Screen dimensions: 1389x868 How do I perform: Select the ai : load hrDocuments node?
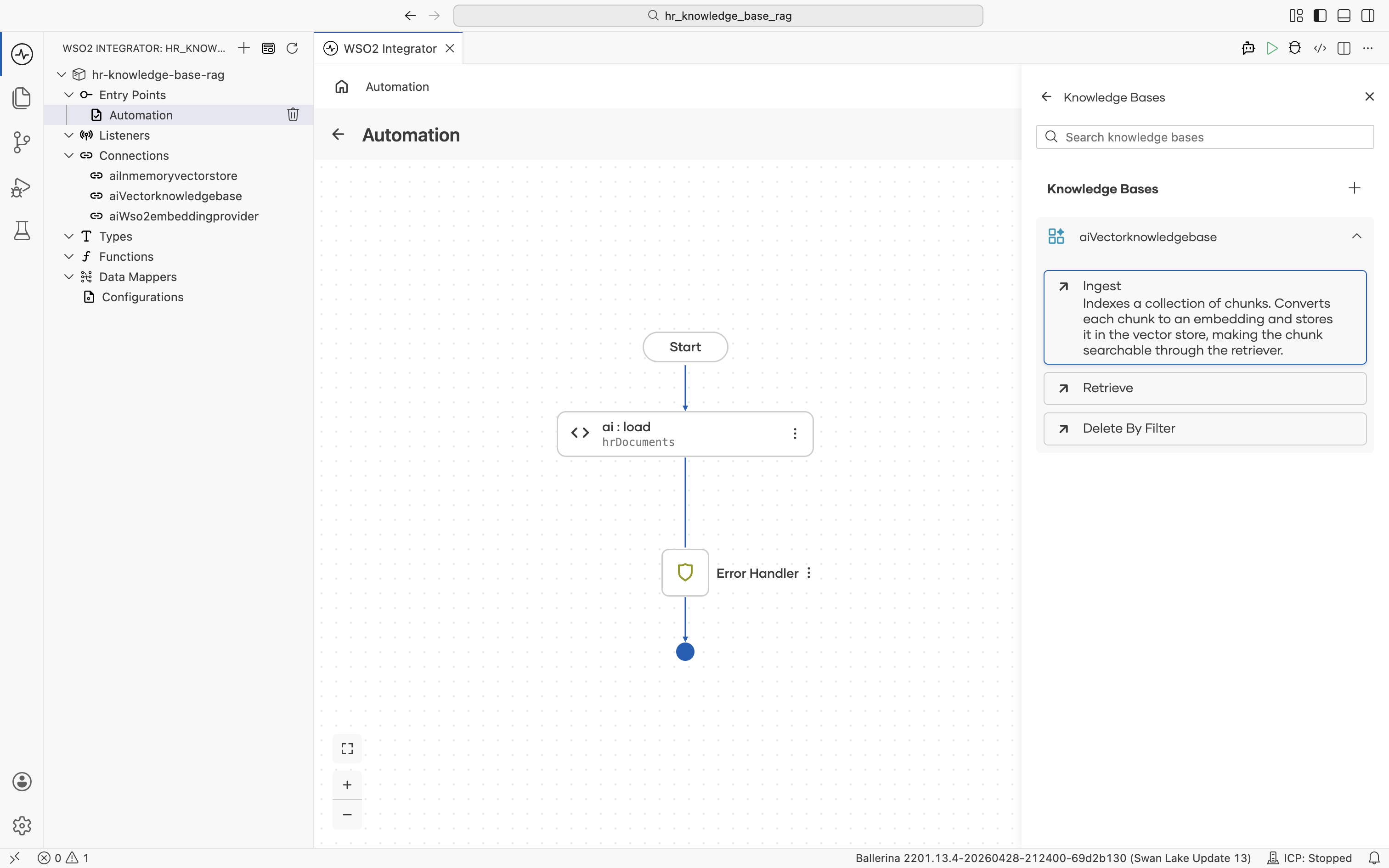685,434
